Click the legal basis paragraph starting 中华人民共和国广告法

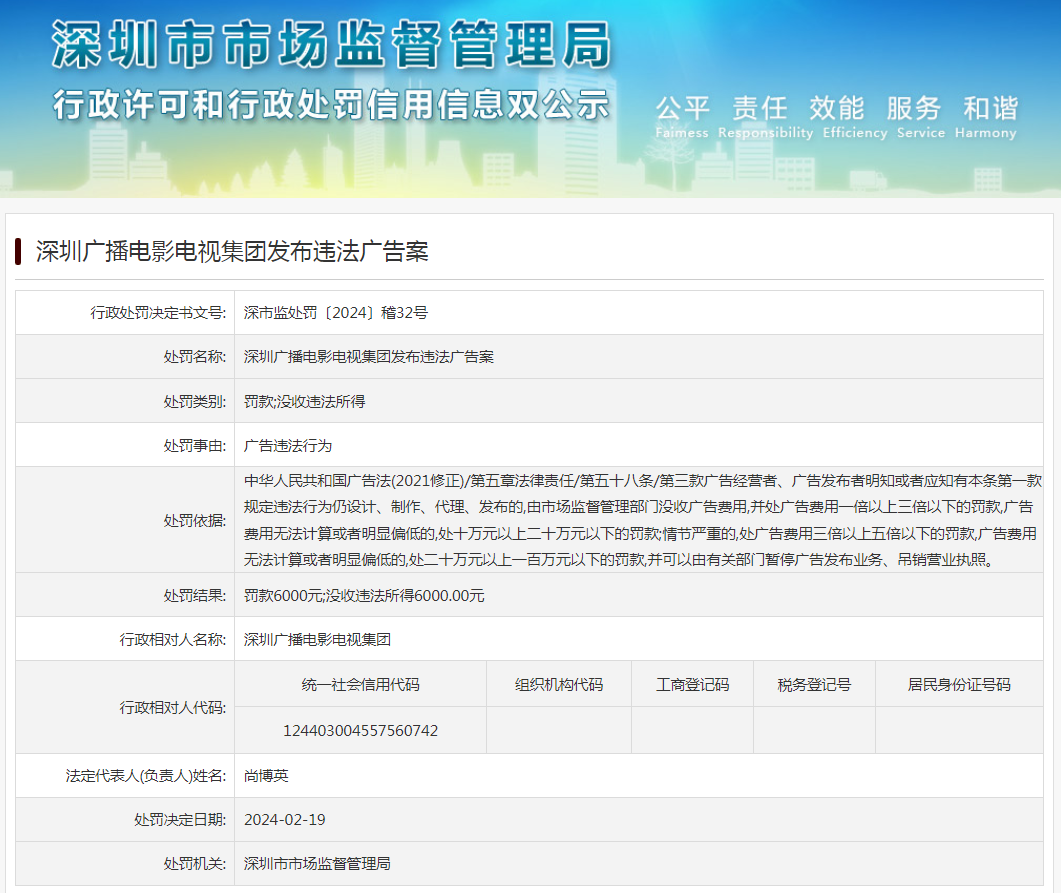pos(642,520)
